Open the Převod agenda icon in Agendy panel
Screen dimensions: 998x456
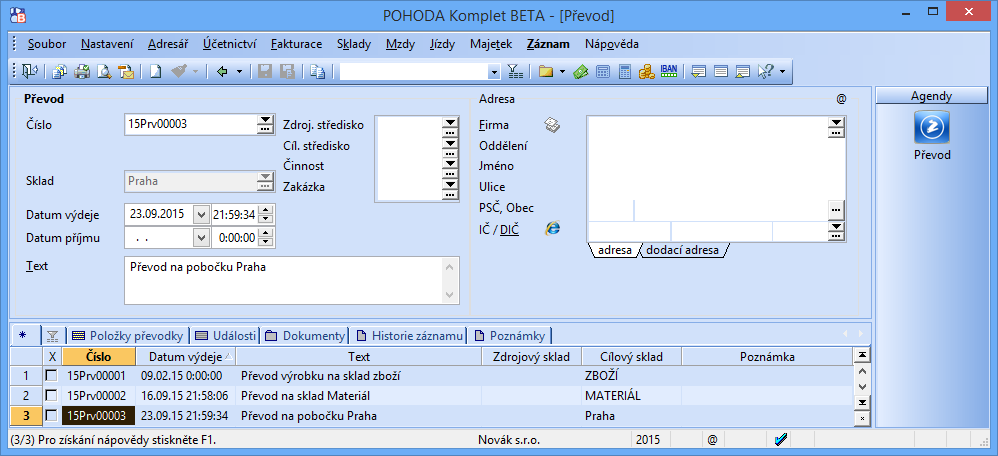pos(932,127)
